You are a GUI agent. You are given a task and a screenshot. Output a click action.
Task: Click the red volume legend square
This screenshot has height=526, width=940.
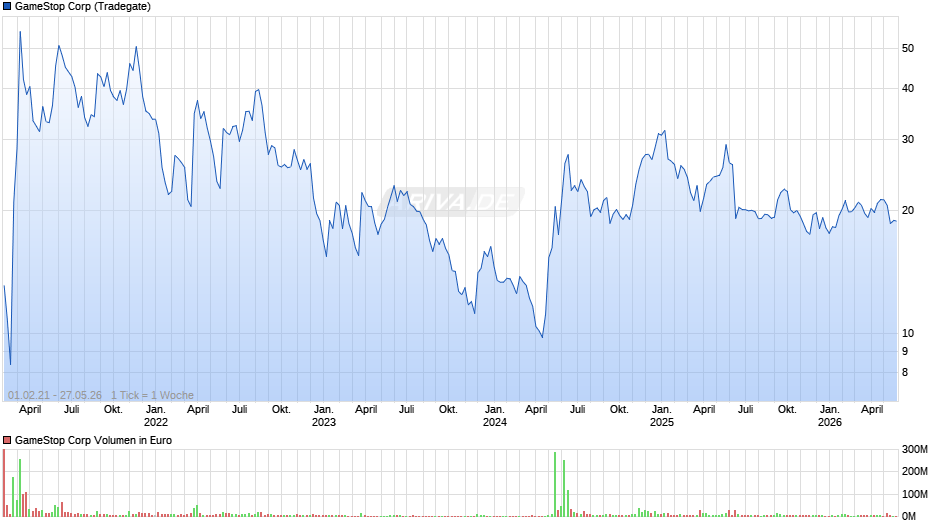tap(7, 440)
